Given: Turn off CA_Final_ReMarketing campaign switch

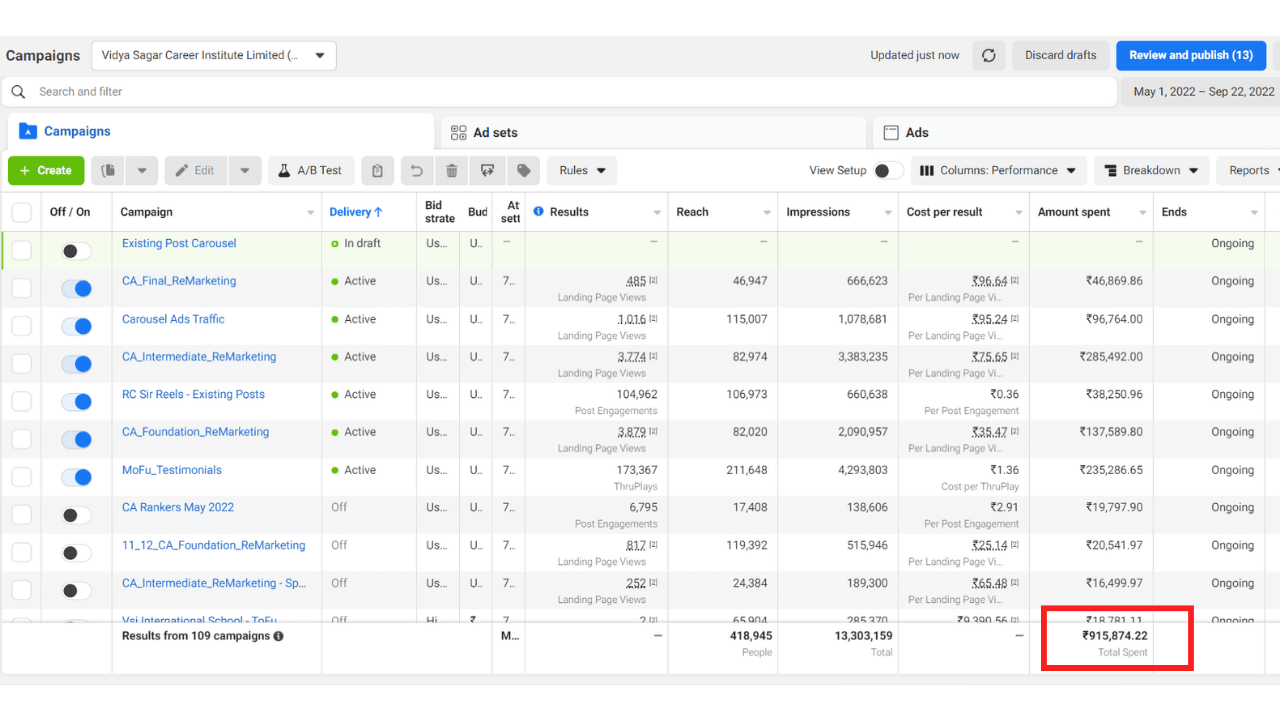Looking at the screenshot, I should pos(76,289).
